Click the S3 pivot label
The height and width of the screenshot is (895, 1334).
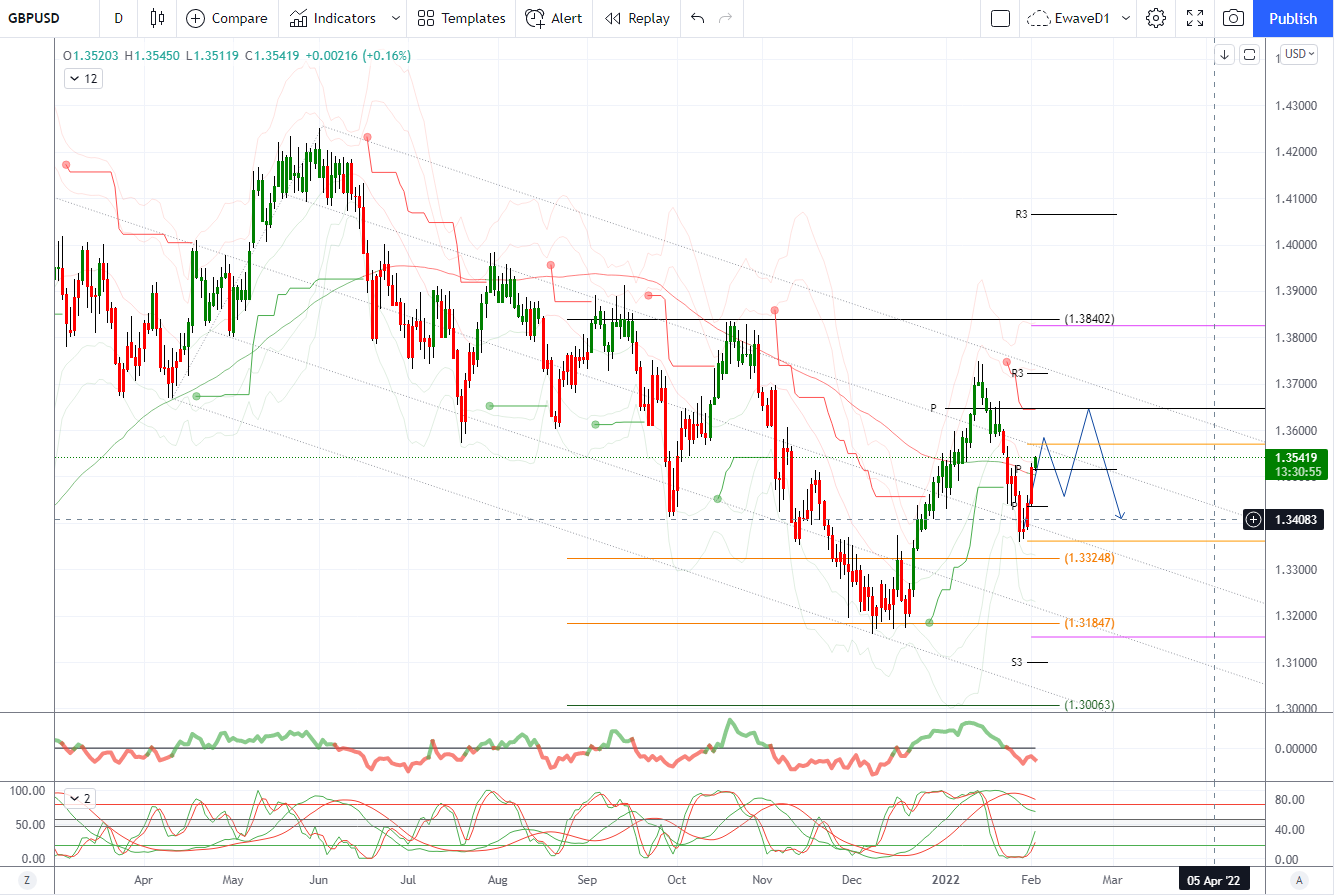pyautogui.click(x=1016, y=662)
